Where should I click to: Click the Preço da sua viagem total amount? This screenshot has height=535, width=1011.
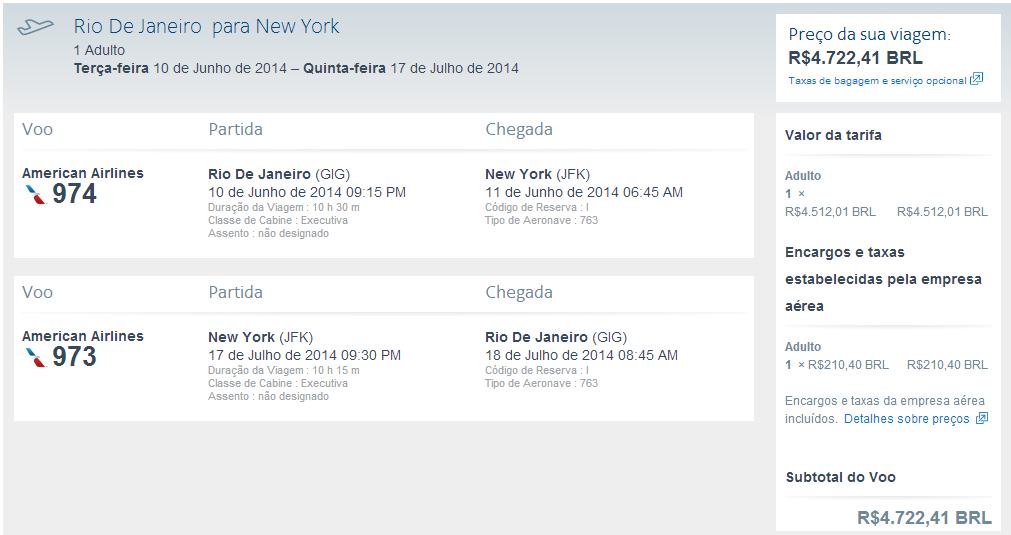pos(855,58)
